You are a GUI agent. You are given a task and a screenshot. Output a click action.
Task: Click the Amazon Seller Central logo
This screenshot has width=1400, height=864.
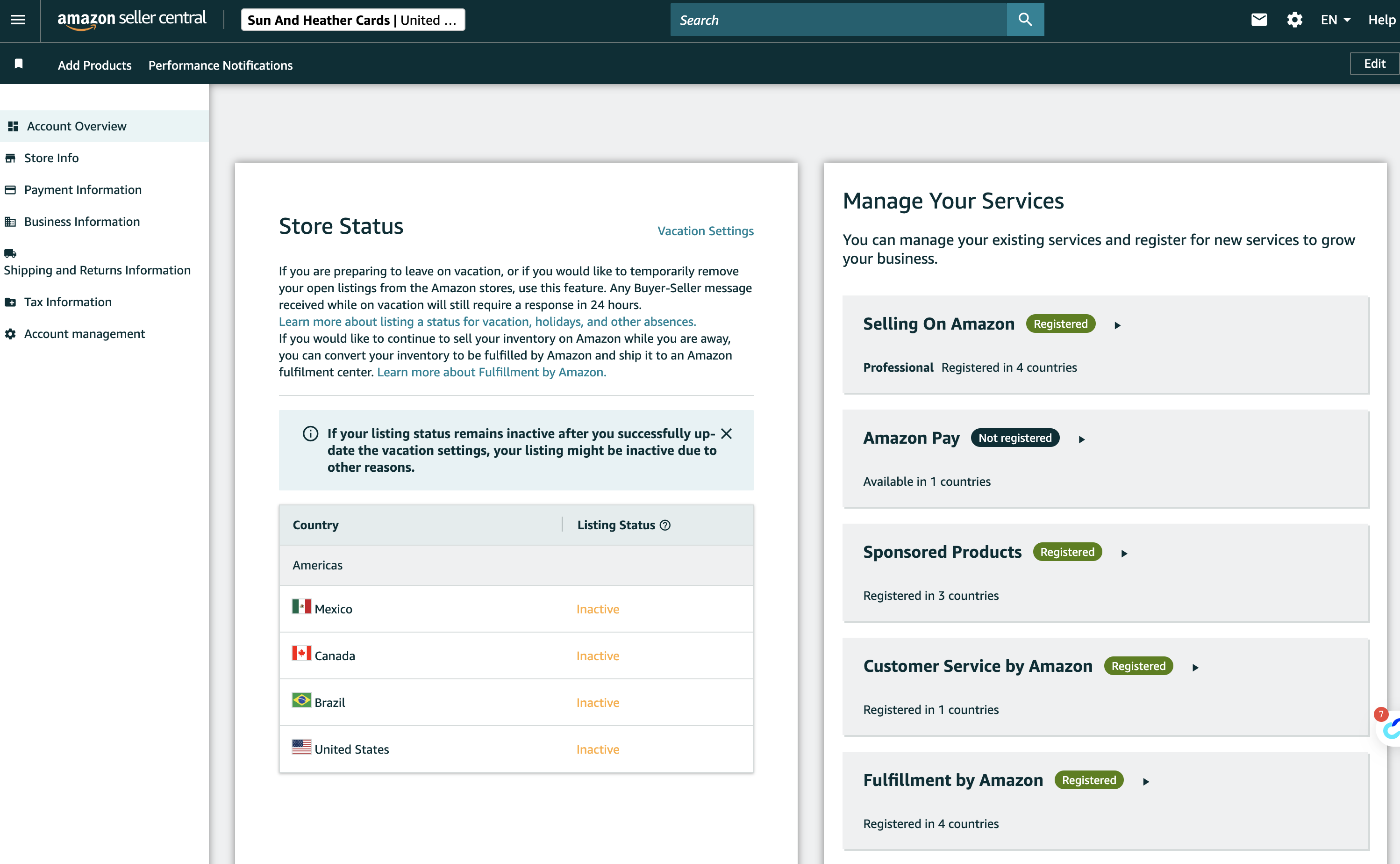coord(132,20)
